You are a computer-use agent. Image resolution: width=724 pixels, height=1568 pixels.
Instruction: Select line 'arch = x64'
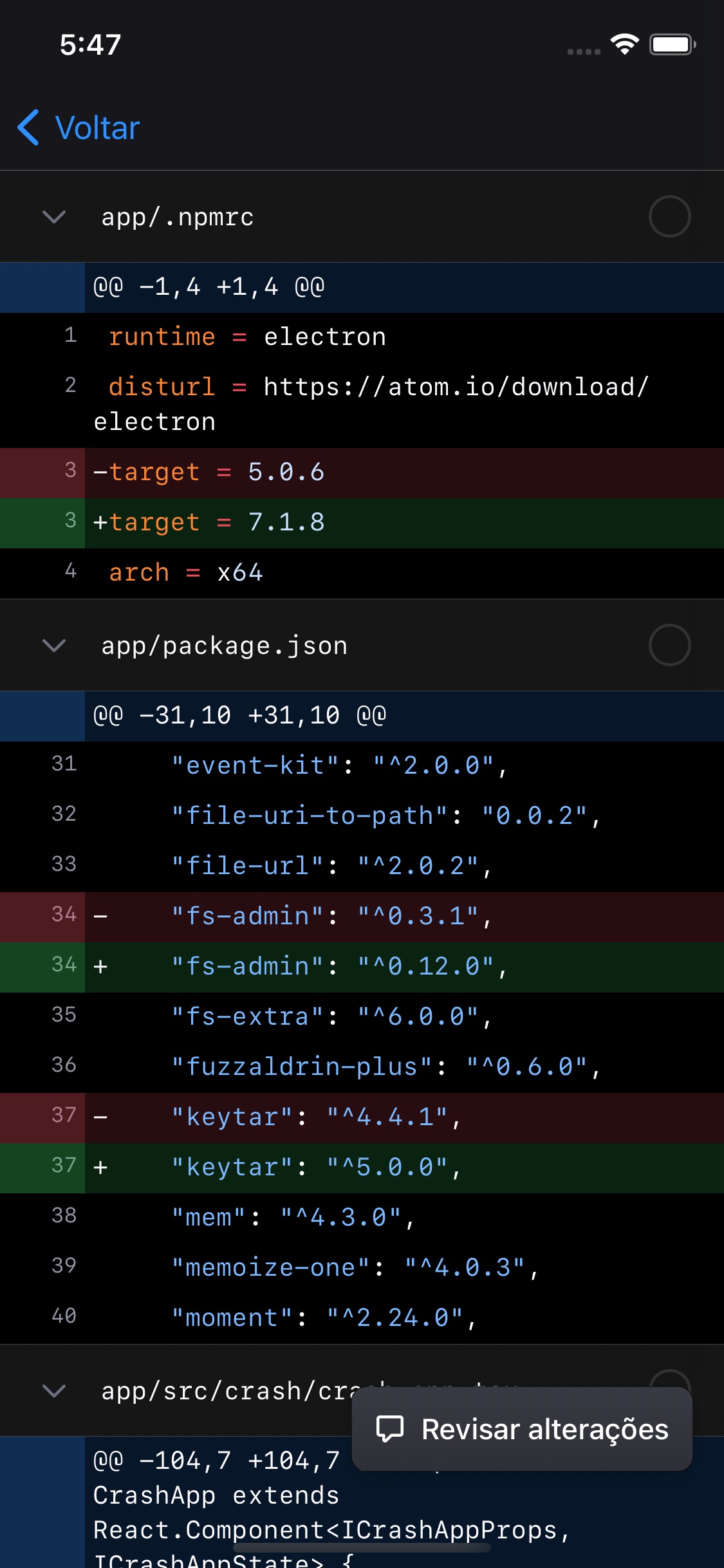point(362,573)
